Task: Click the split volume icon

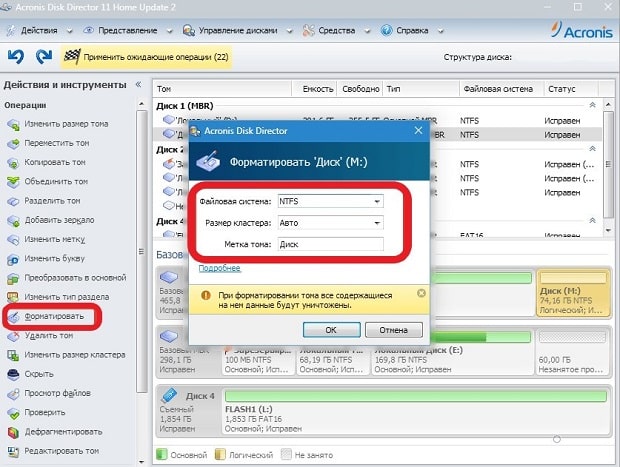Action: coord(13,201)
